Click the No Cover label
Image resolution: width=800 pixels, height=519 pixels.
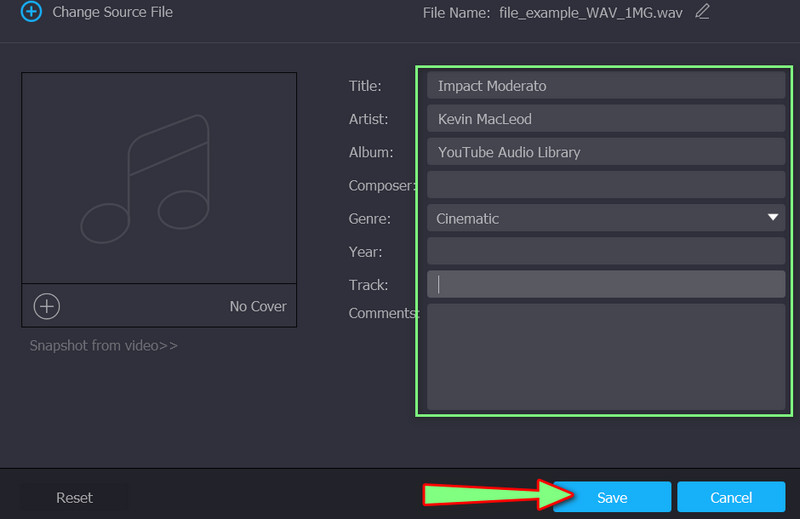coord(257,306)
